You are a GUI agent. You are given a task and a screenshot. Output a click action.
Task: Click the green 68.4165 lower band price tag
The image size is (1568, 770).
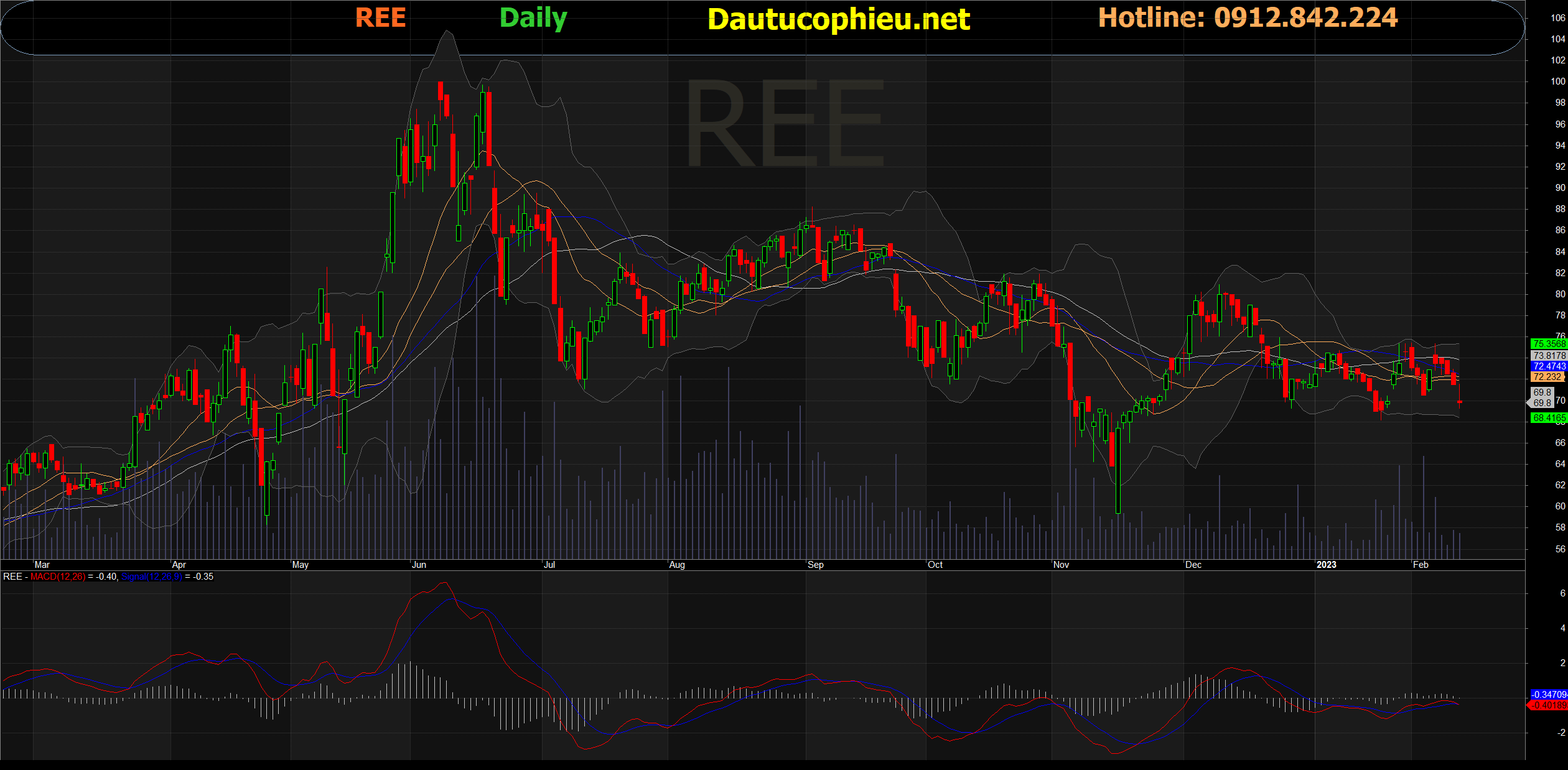tap(1548, 418)
